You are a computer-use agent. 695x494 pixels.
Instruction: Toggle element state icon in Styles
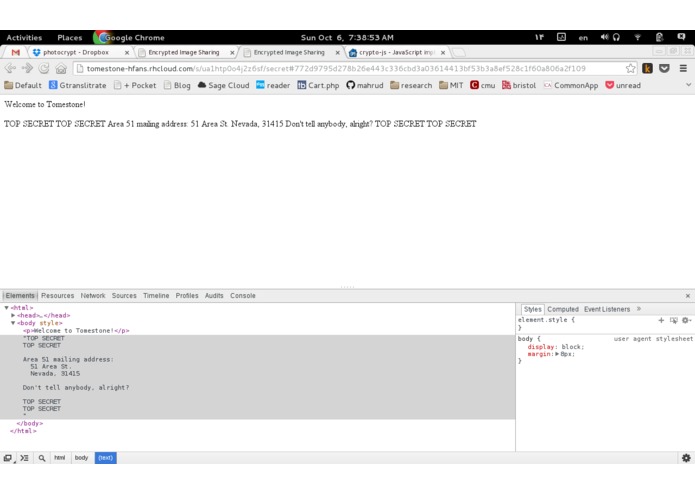click(674, 320)
